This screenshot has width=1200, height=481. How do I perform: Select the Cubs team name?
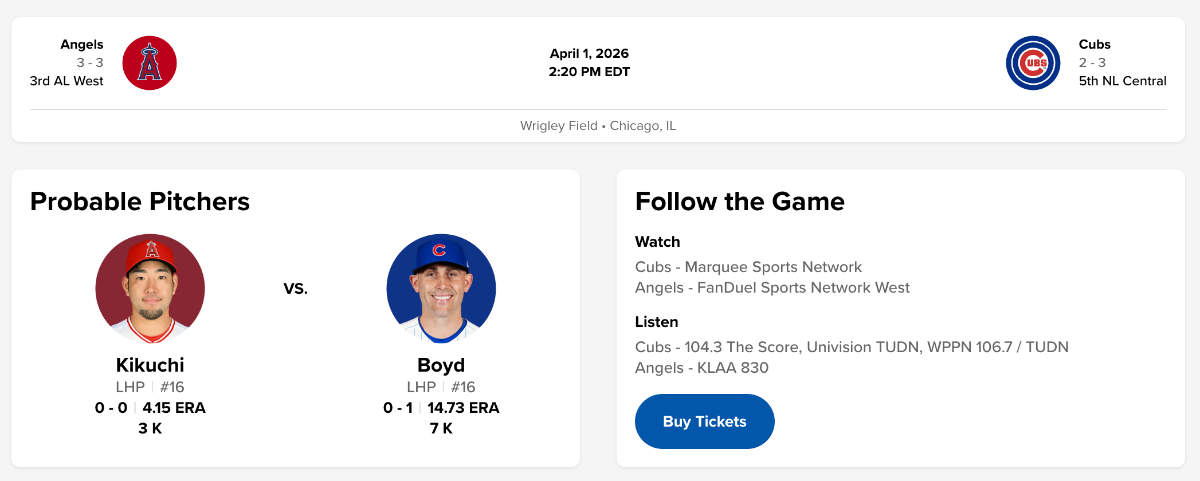[1095, 44]
